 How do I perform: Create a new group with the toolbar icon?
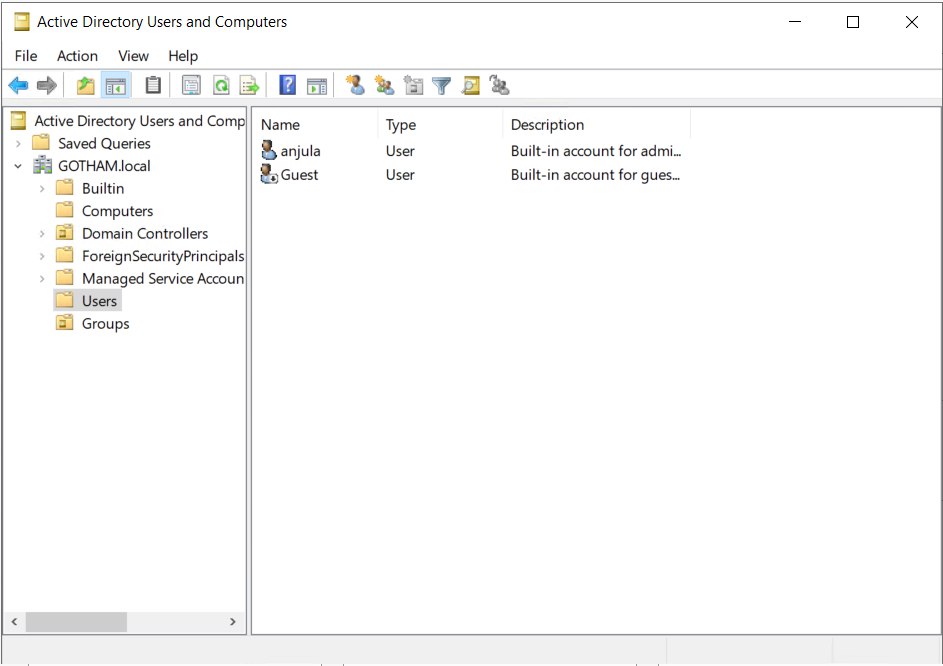[x=384, y=86]
